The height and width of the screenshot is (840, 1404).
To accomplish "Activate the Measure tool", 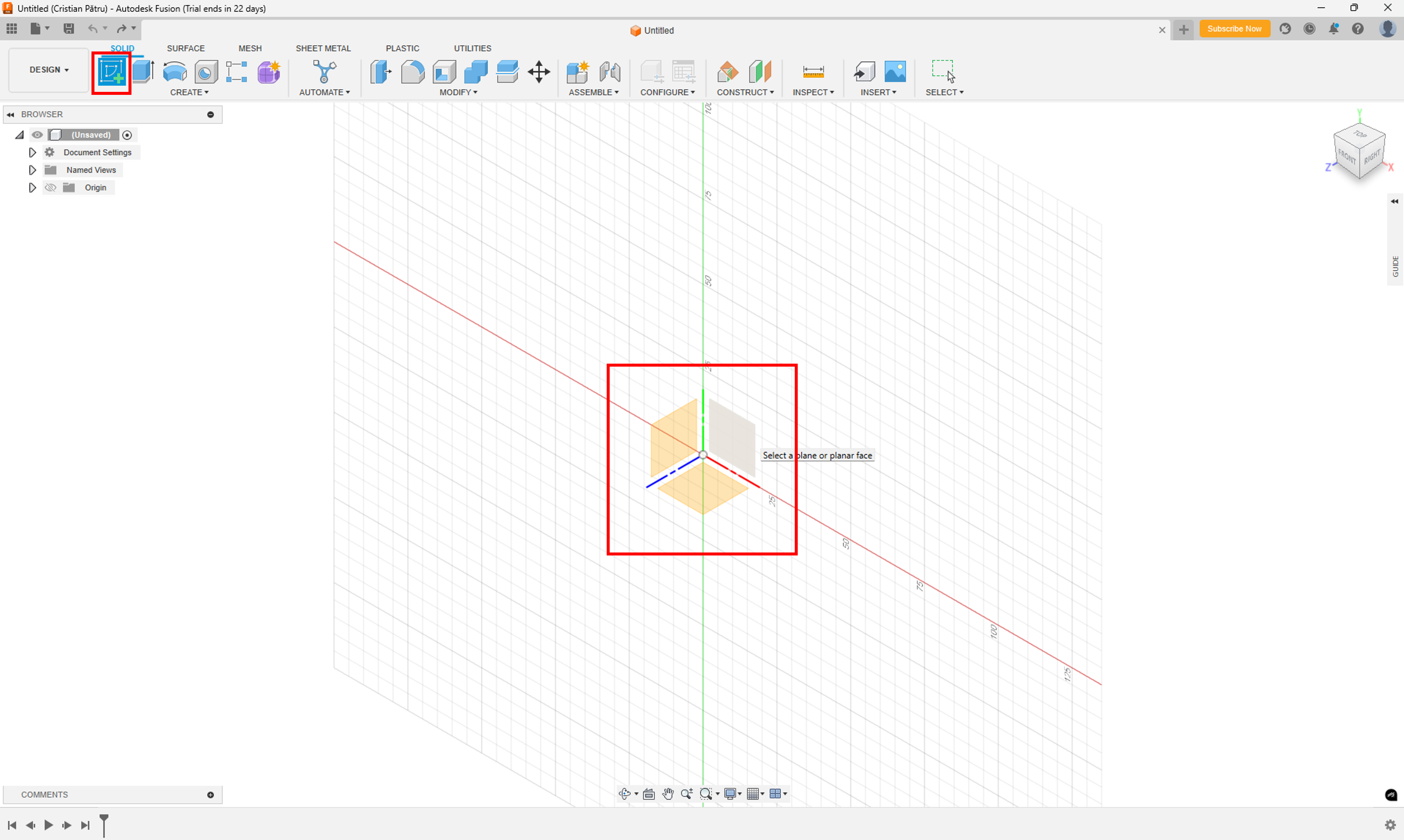I will 813,72.
